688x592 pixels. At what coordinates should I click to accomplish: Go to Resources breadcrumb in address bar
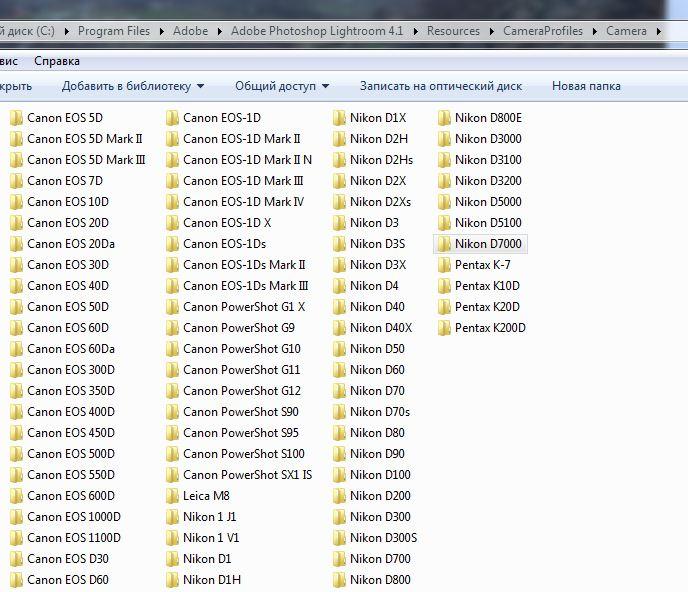(453, 31)
